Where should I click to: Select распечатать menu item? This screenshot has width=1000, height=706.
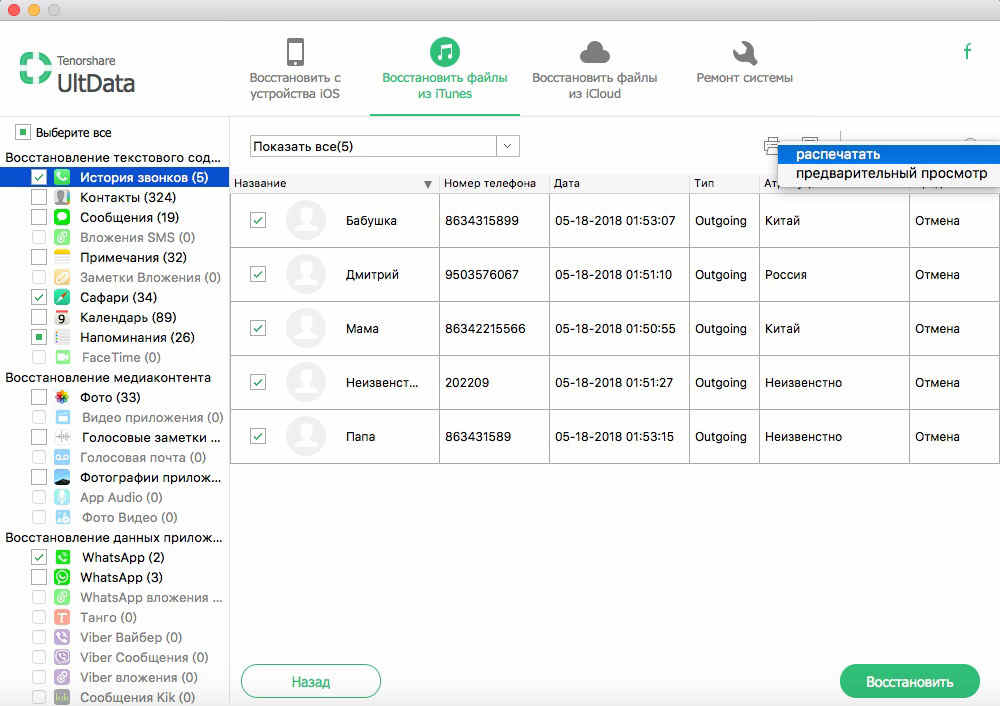click(x=888, y=154)
